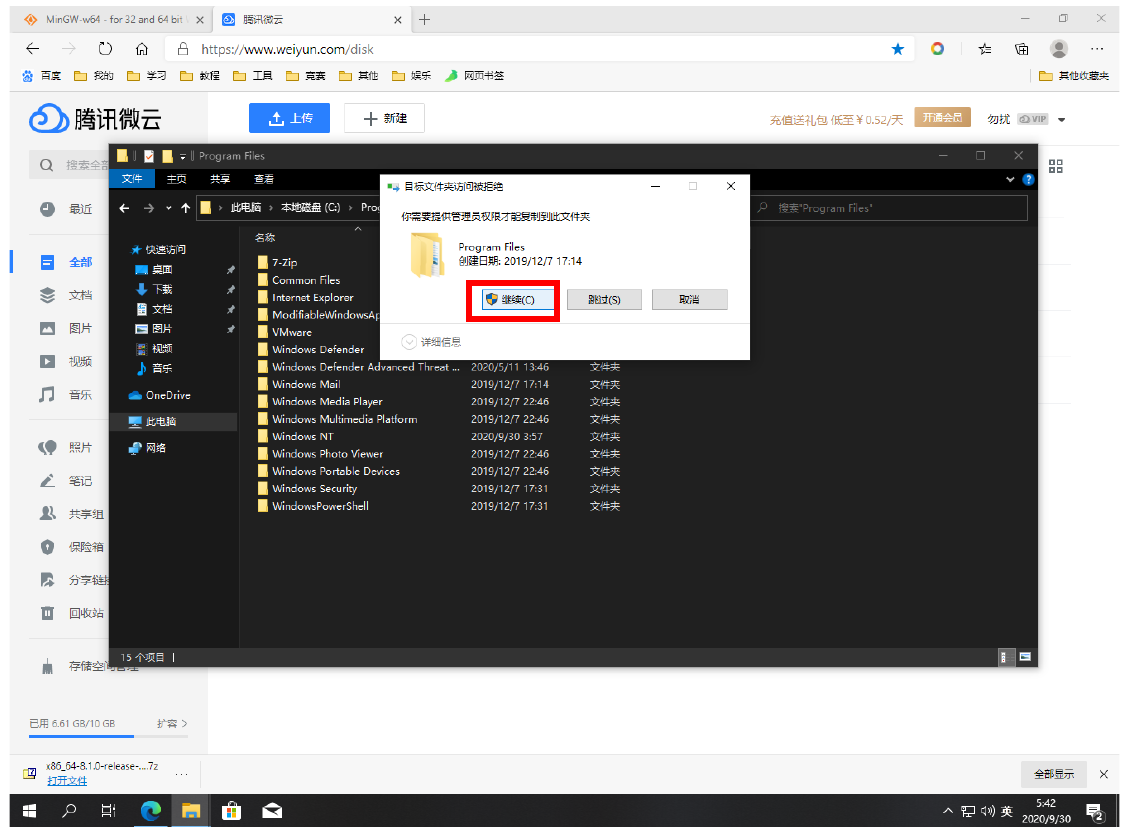Expand the Explorer ribbon chevron

tap(1010, 180)
